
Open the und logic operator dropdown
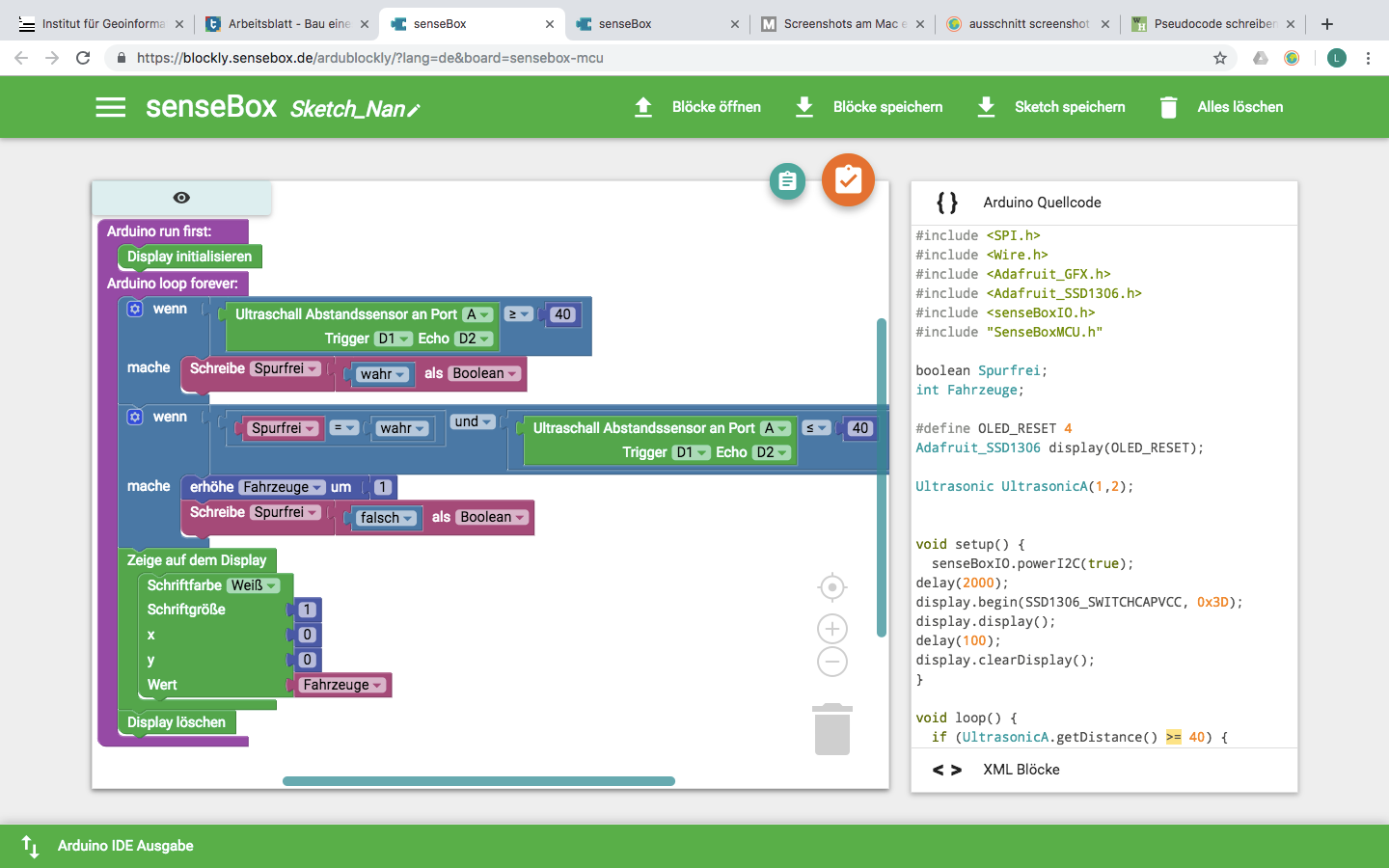coord(474,421)
